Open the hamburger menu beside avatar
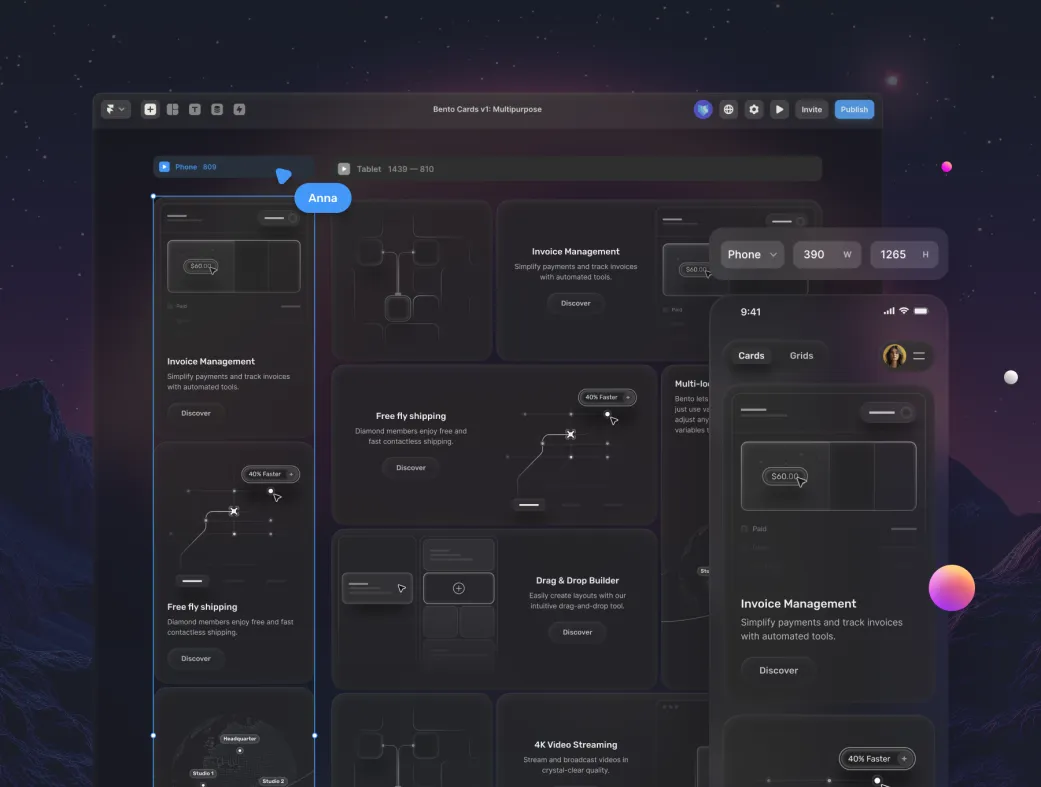 (919, 355)
